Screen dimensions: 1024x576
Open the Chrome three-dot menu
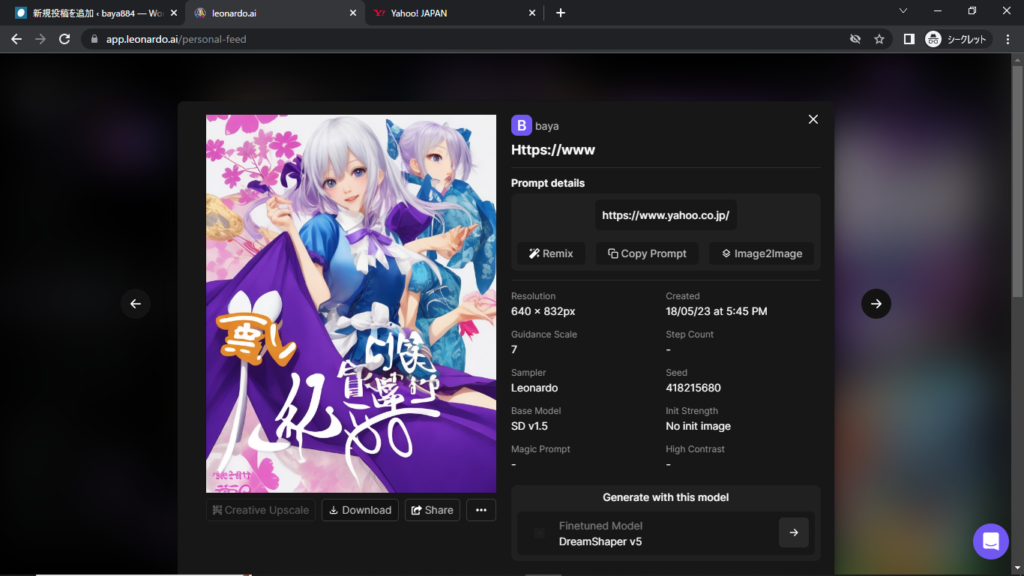click(1007, 39)
